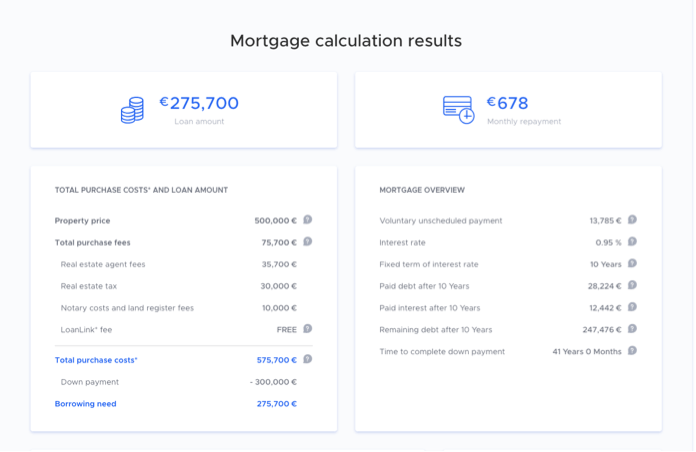Click info icon for Time to complete down payment
This screenshot has height=452, width=696.
click(632, 351)
